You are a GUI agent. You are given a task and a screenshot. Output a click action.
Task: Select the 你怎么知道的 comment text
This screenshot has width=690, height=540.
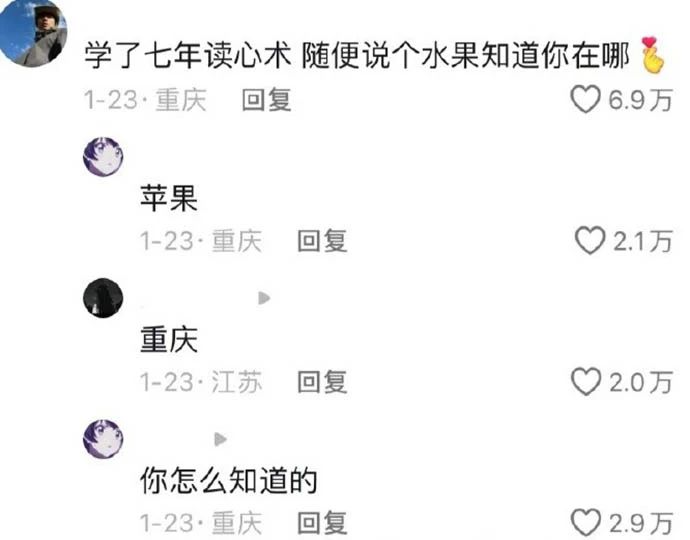(x=228, y=481)
